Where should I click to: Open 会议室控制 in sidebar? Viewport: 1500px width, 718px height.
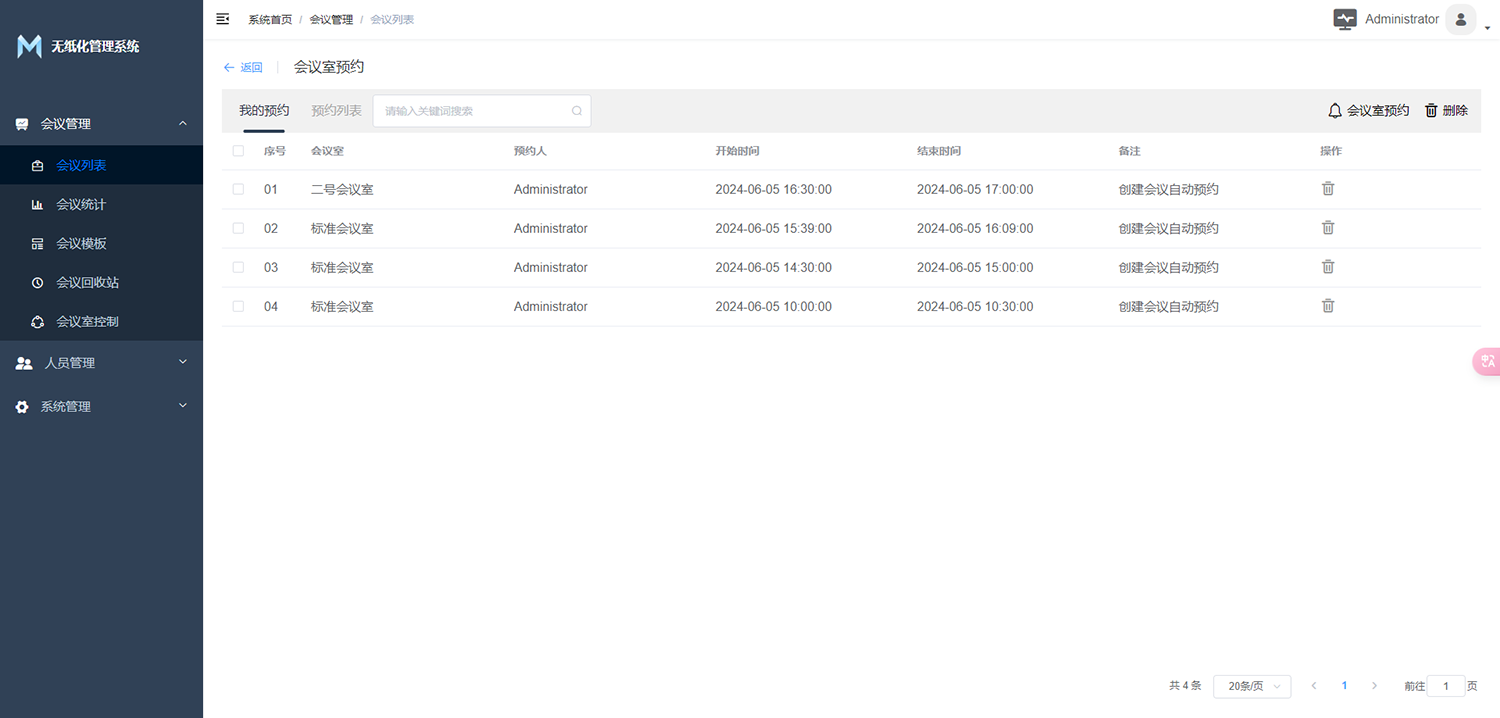87,322
